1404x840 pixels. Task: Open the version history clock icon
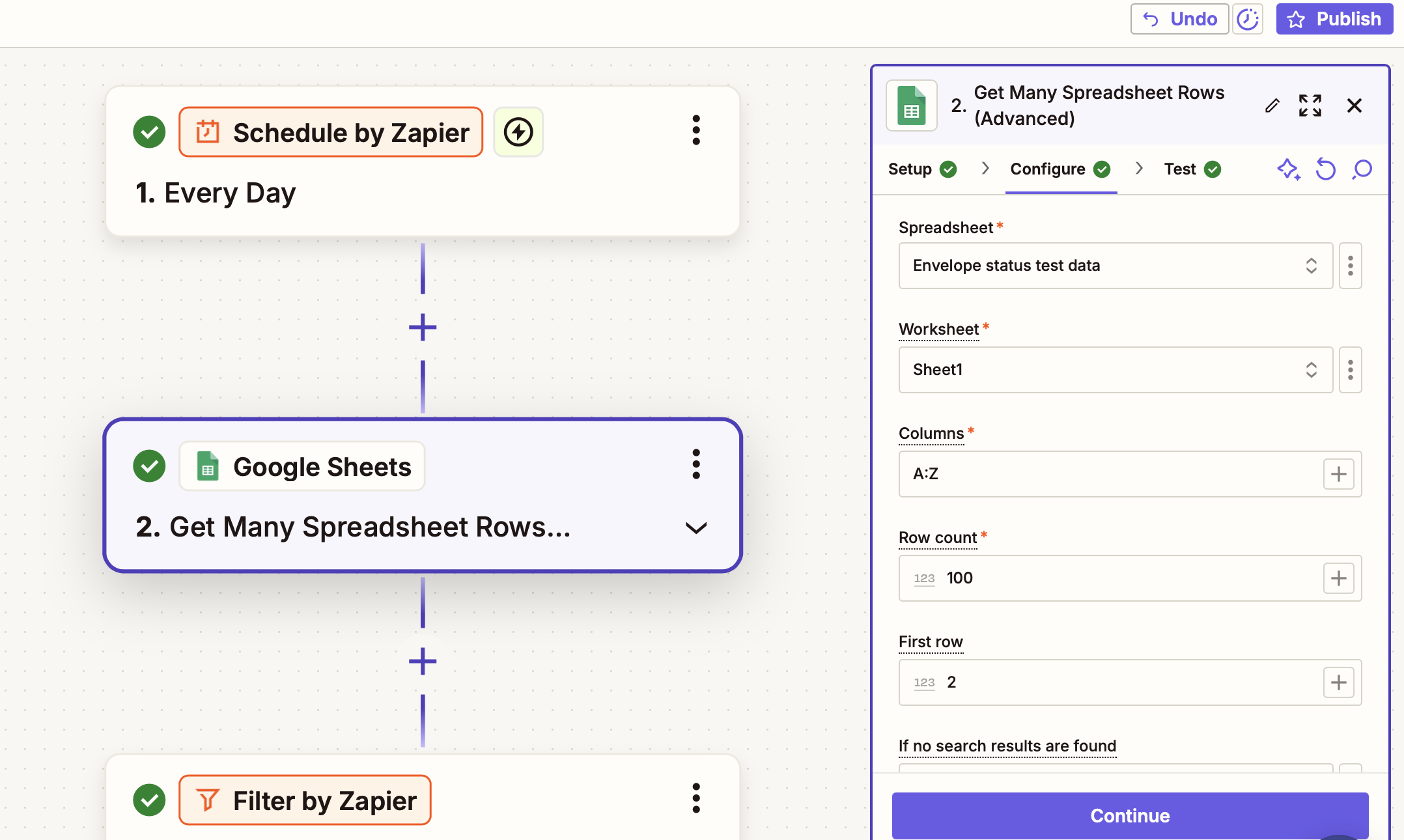coord(1248,19)
